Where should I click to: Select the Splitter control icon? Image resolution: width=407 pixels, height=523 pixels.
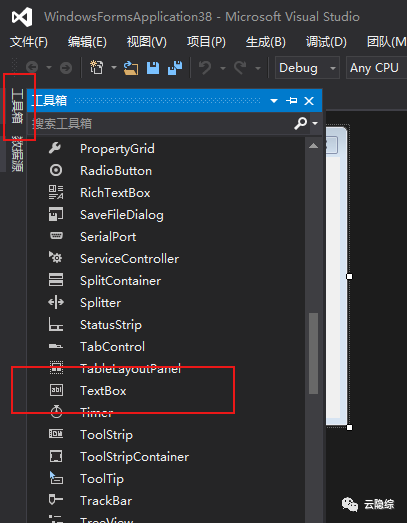56,302
